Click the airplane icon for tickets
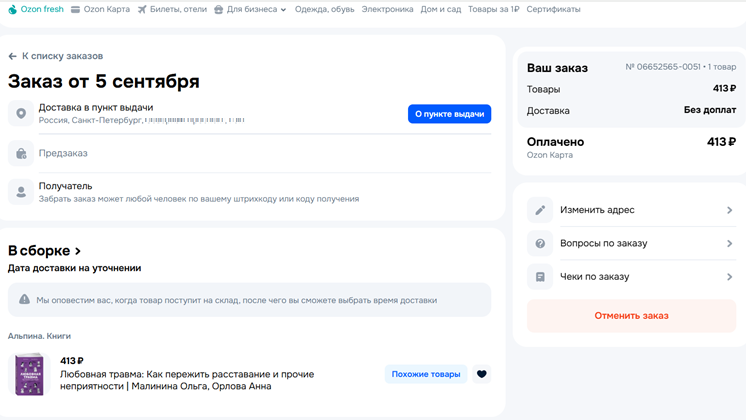 point(142,10)
